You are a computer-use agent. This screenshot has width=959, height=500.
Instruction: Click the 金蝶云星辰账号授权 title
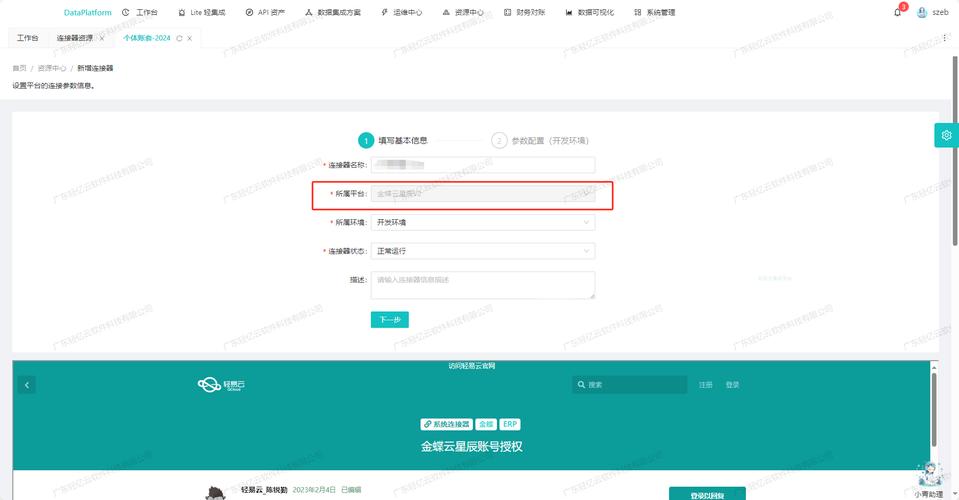(472, 447)
